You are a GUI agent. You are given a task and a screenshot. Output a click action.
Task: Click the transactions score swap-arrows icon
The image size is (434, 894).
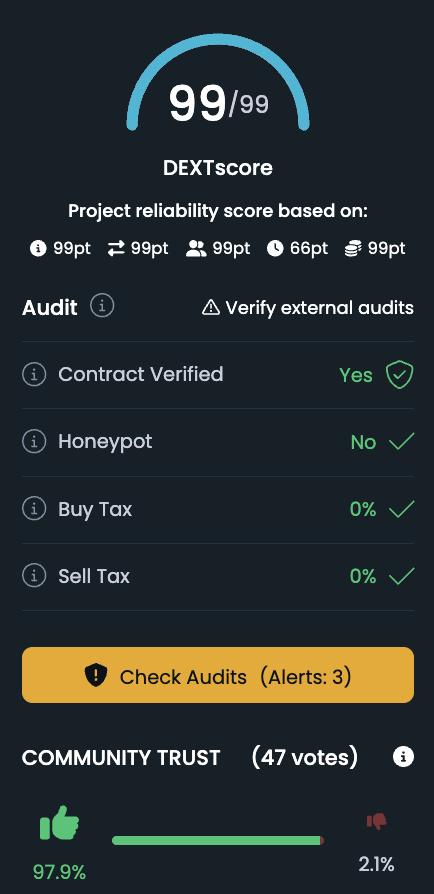click(x=116, y=249)
